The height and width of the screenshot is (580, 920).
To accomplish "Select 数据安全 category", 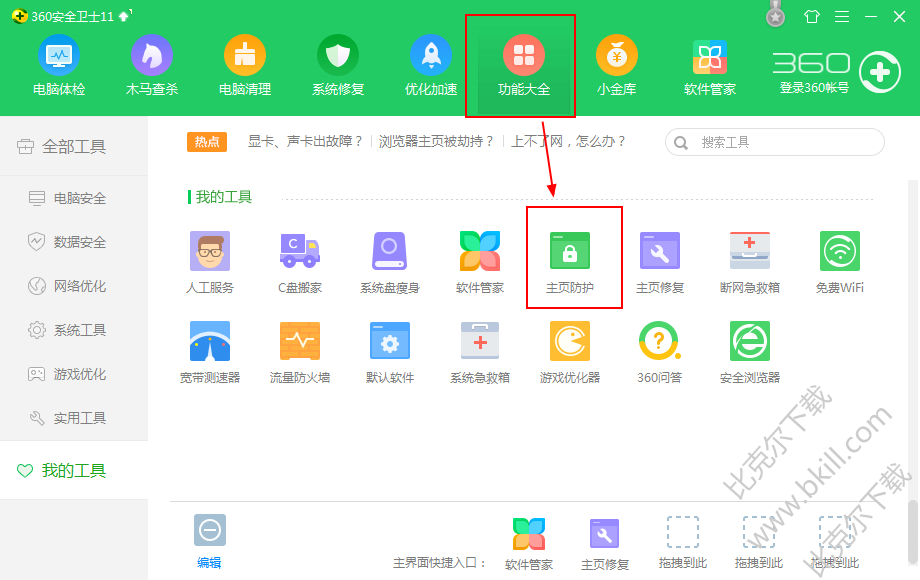I will coord(74,242).
